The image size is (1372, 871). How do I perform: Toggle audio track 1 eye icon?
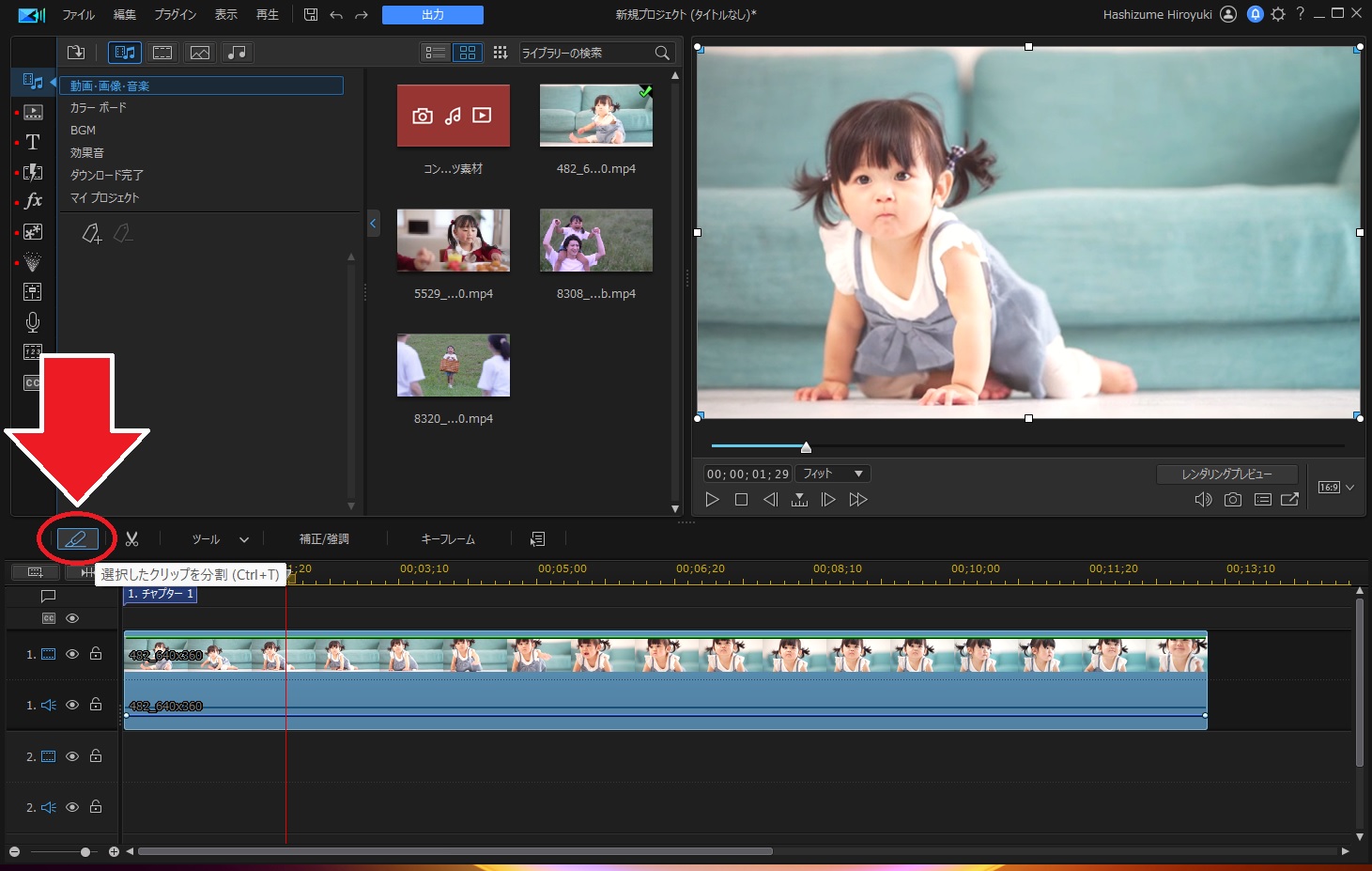[72, 705]
